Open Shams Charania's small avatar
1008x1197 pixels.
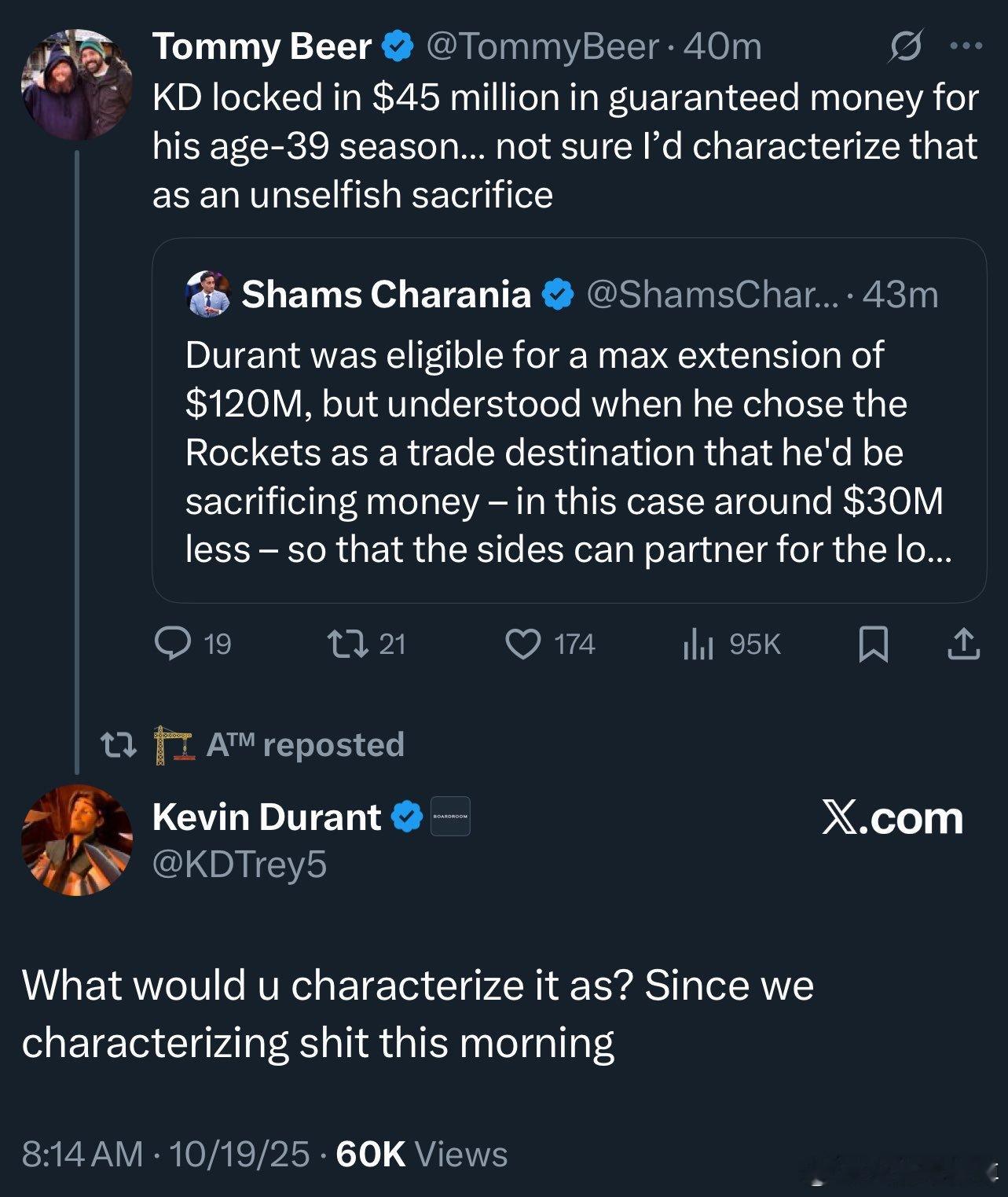click(x=208, y=294)
